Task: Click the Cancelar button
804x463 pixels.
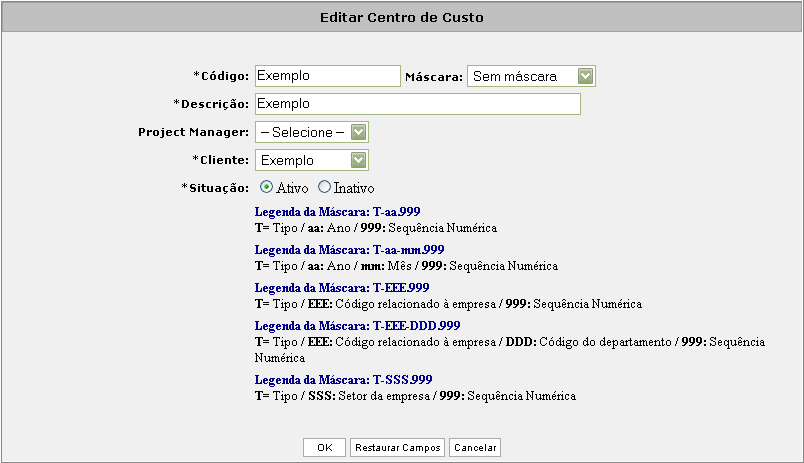Action: tap(475, 448)
